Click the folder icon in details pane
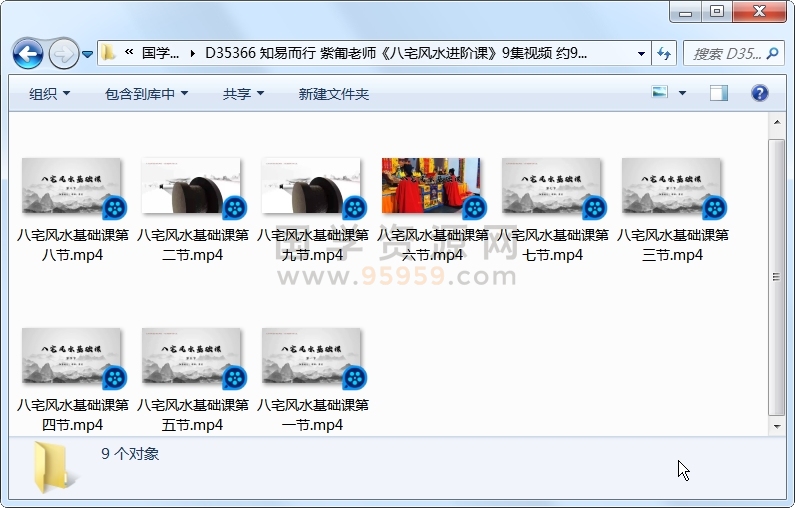 click(53, 468)
